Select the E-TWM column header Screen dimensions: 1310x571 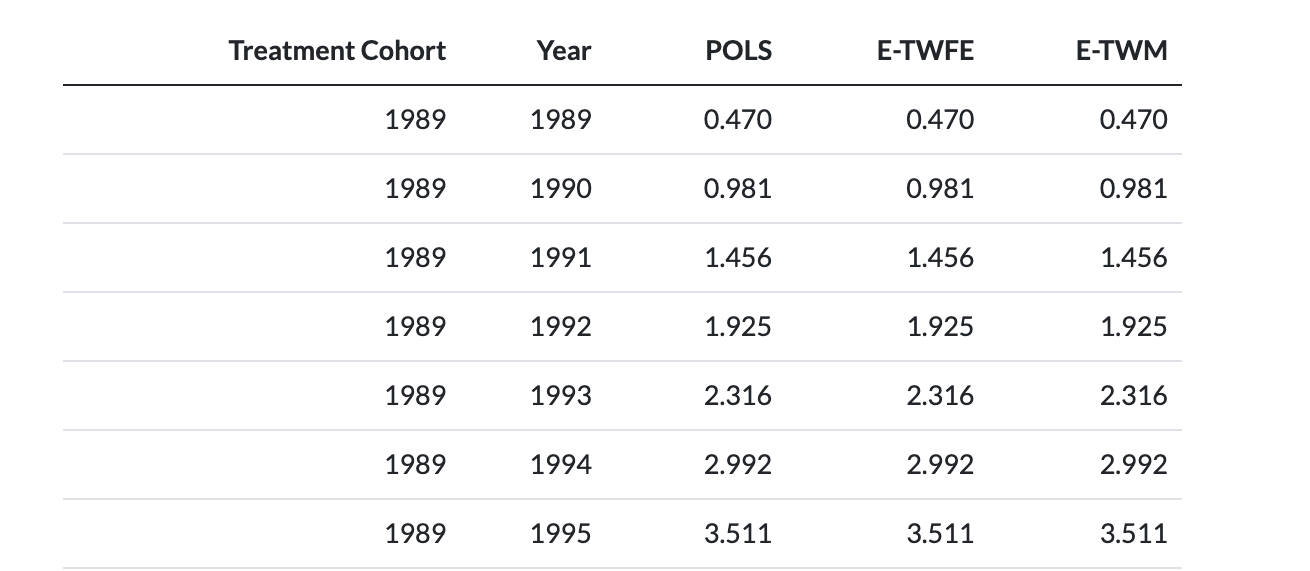point(1121,51)
